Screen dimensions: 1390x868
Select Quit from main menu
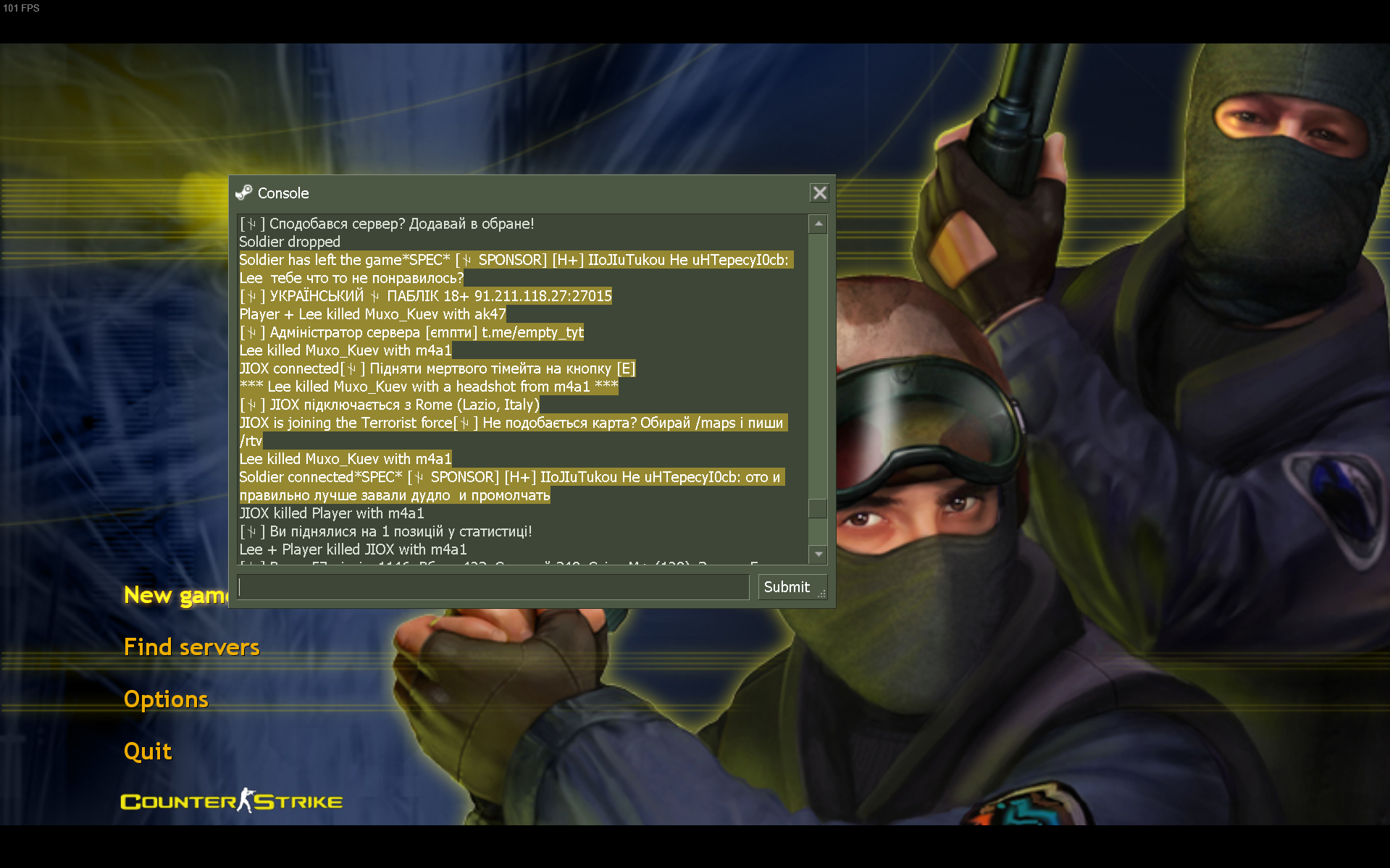pos(148,751)
